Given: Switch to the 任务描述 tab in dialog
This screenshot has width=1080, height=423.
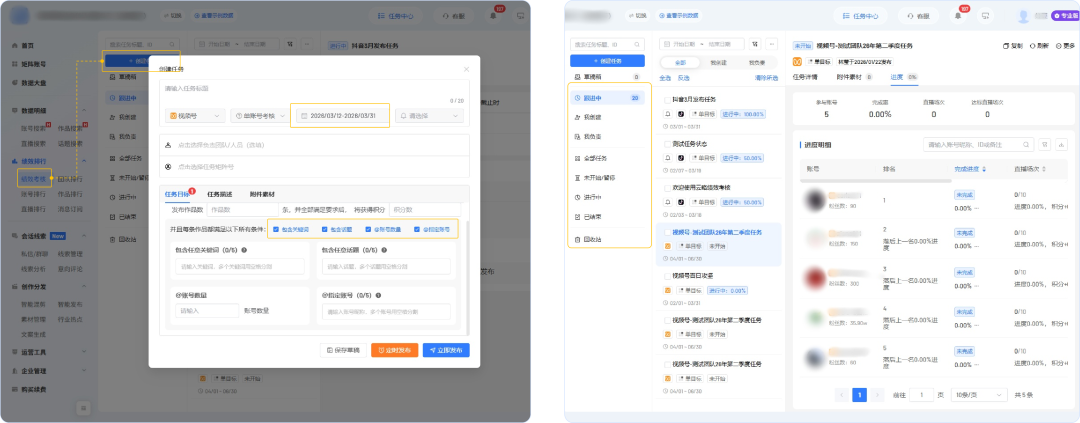Looking at the screenshot, I should [219, 194].
